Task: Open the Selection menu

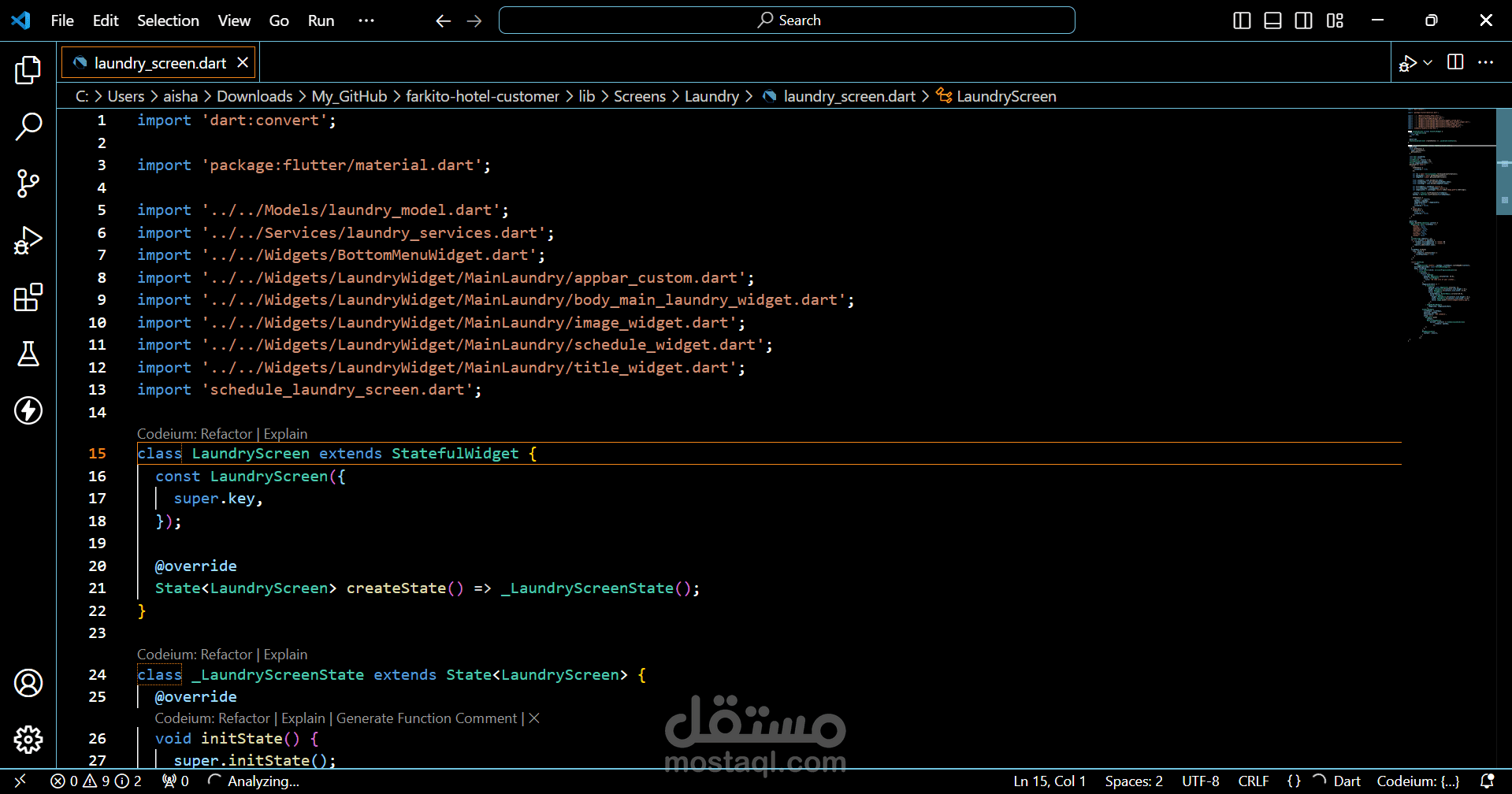Action: click(168, 20)
